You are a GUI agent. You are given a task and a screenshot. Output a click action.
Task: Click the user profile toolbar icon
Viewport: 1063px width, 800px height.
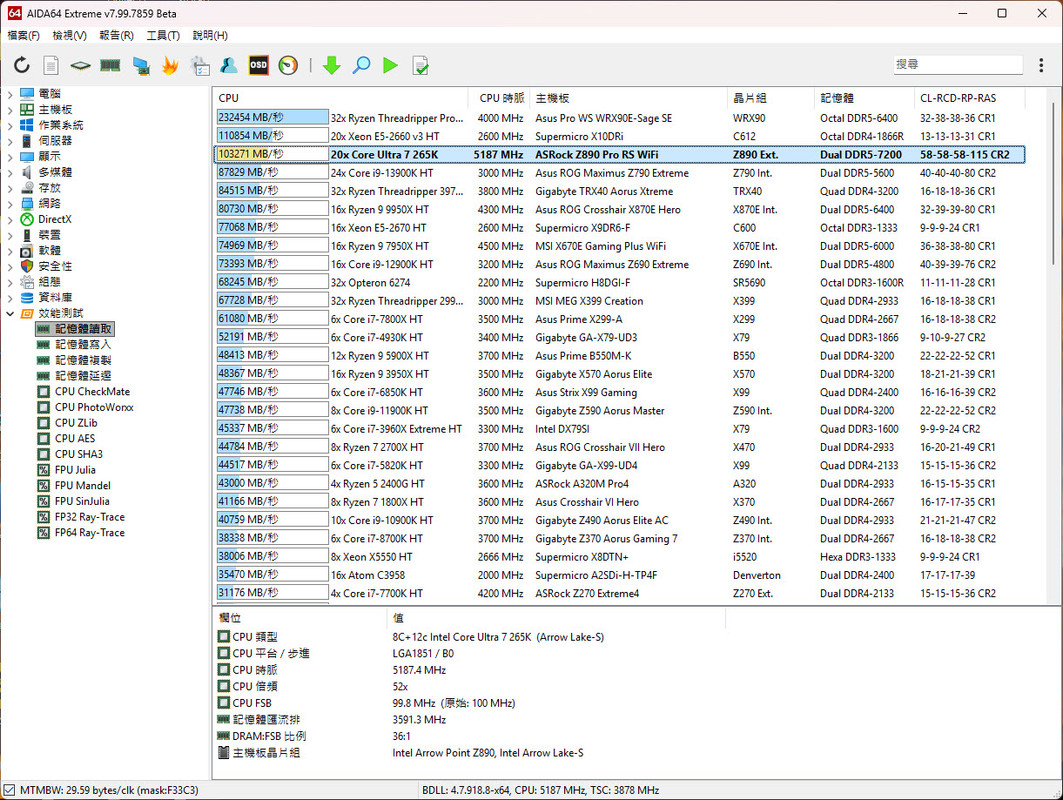[229, 65]
